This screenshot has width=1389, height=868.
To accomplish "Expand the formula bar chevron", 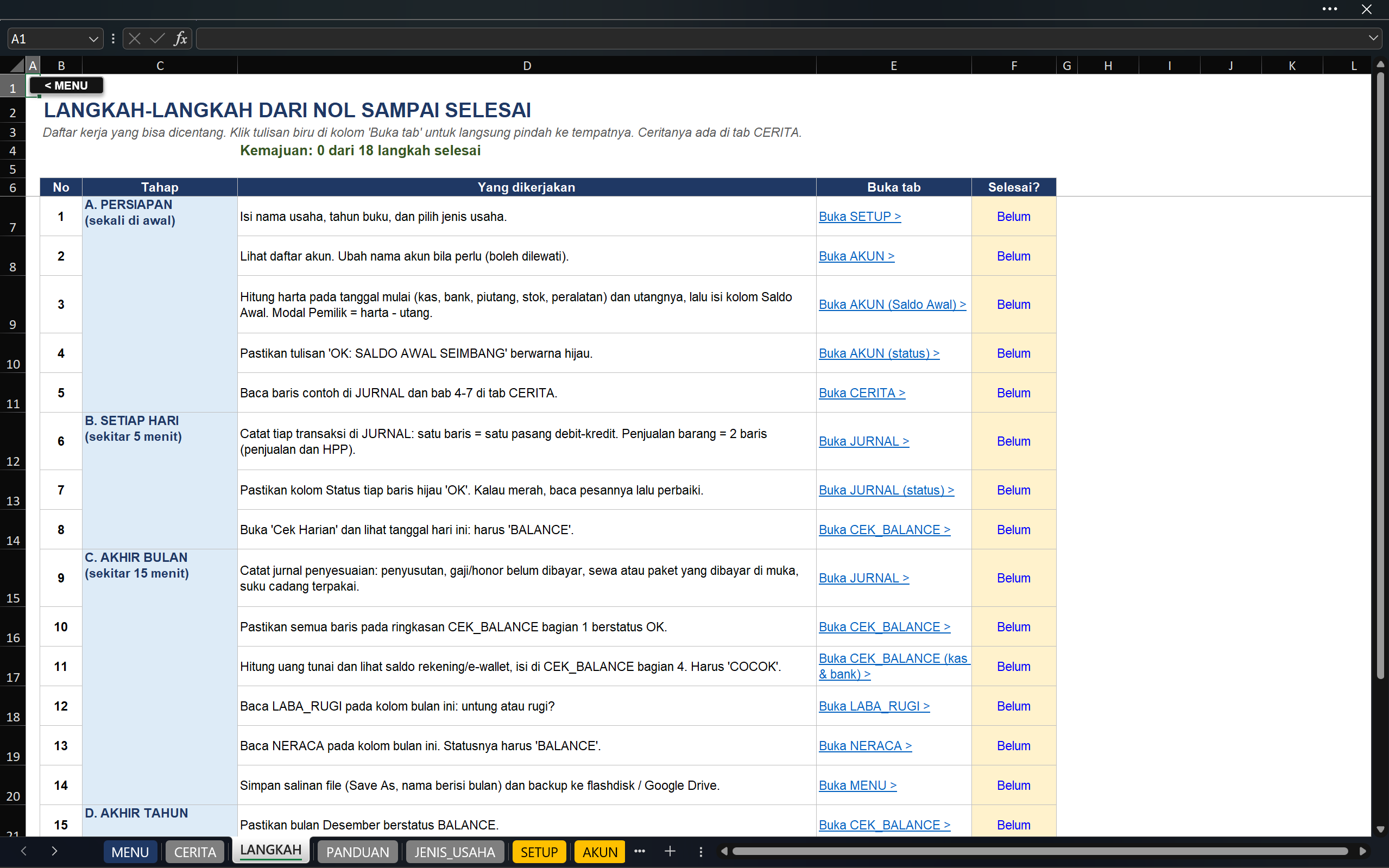I will pyautogui.click(x=1373, y=39).
